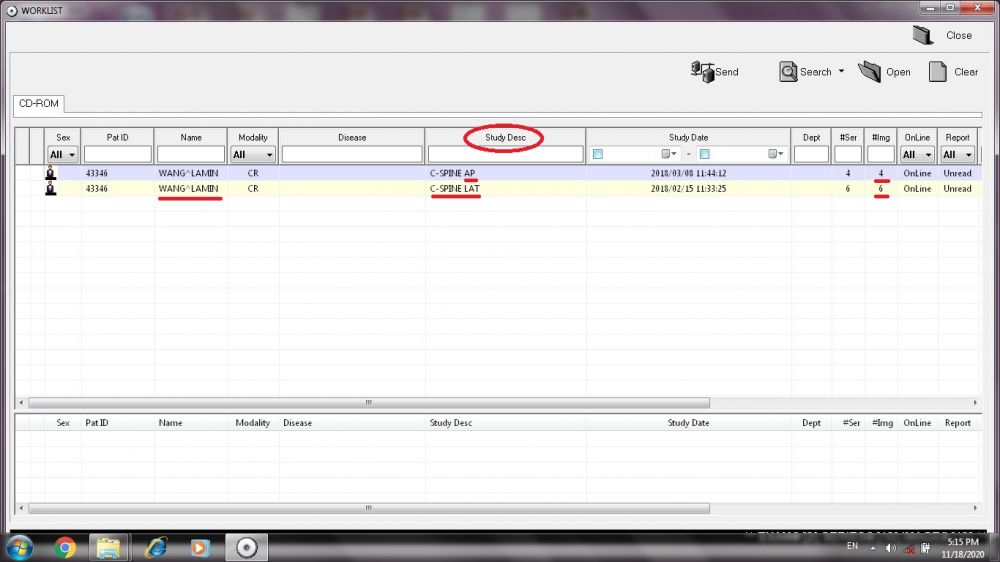The width and height of the screenshot is (1000, 562).
Task: Click the Close door icon at top right
Action: (x=923, y=35)
